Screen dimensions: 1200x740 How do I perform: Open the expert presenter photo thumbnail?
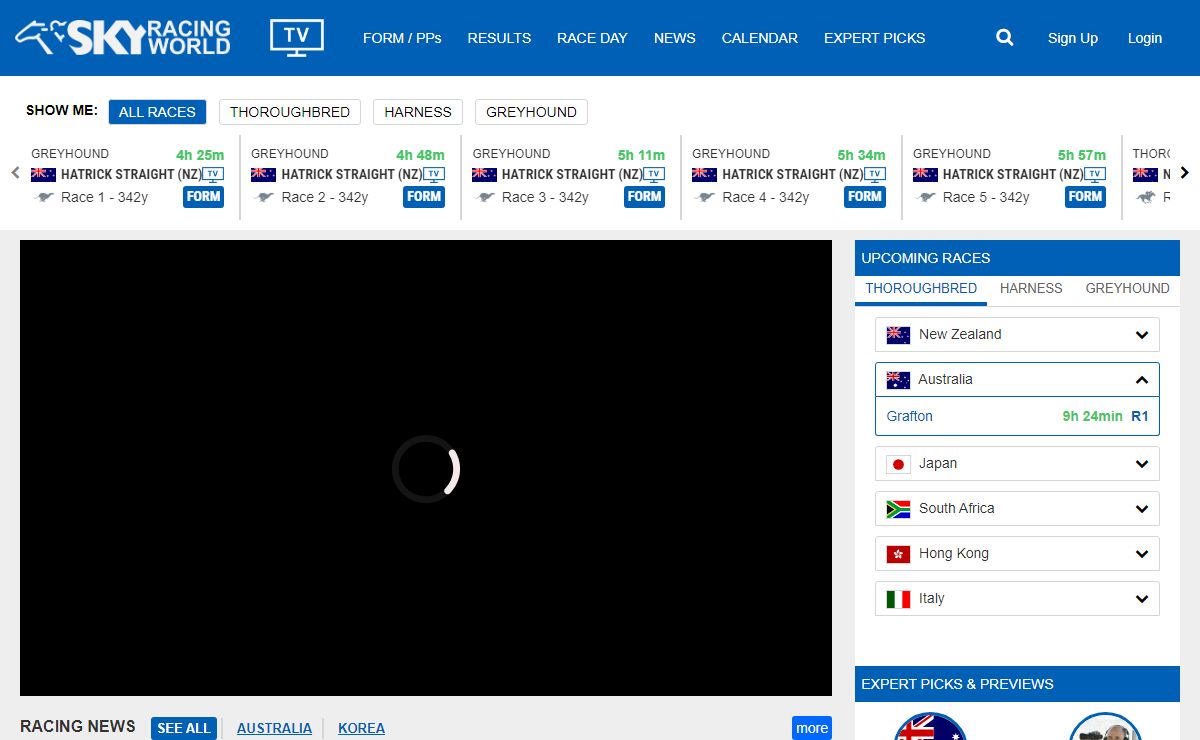1105,727
